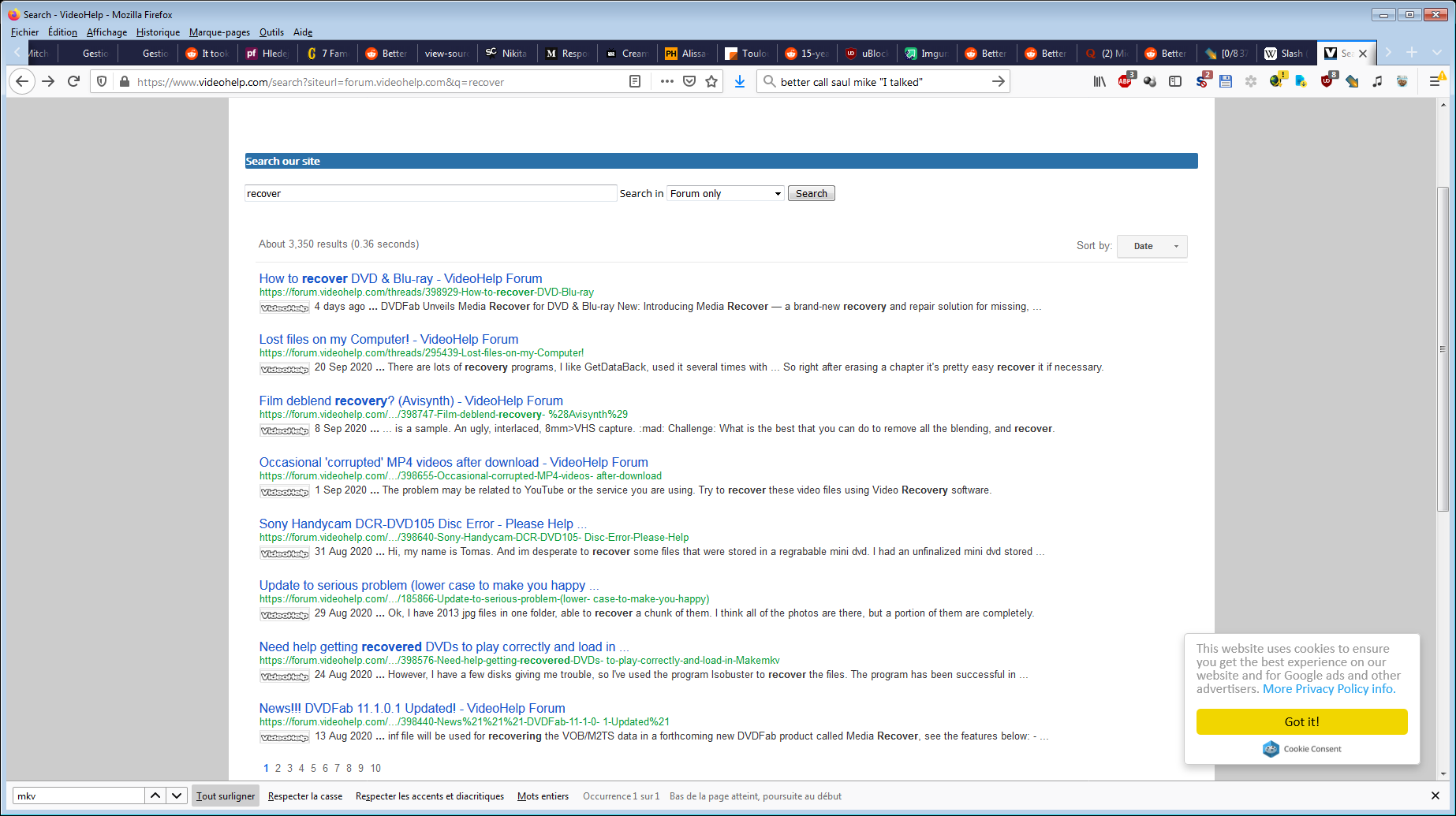Open the Aide menu
The width and height of the screenshot is (1456, 816).
tap(303, 32)
